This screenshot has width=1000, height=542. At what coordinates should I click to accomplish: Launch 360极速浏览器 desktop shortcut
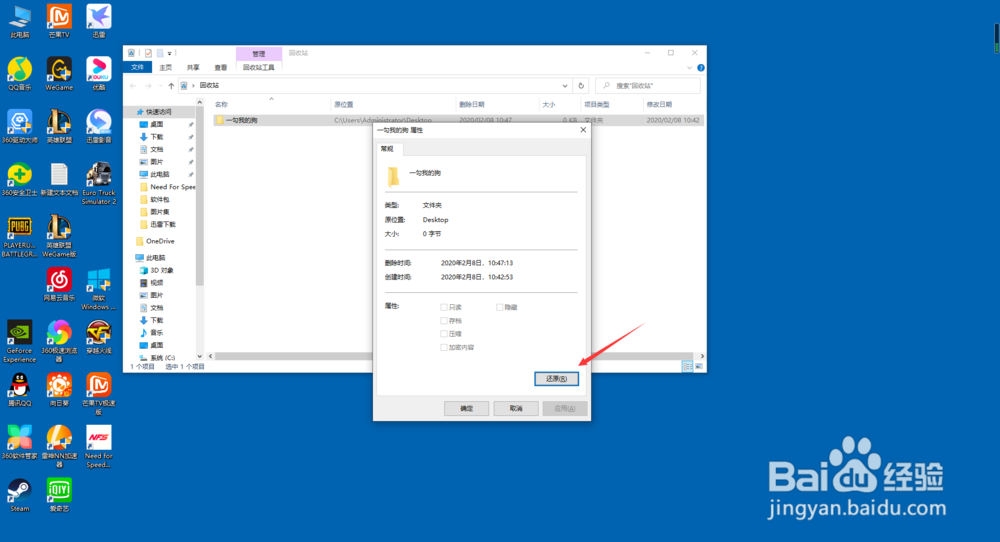pyautogui.click(x=59, y=342)
